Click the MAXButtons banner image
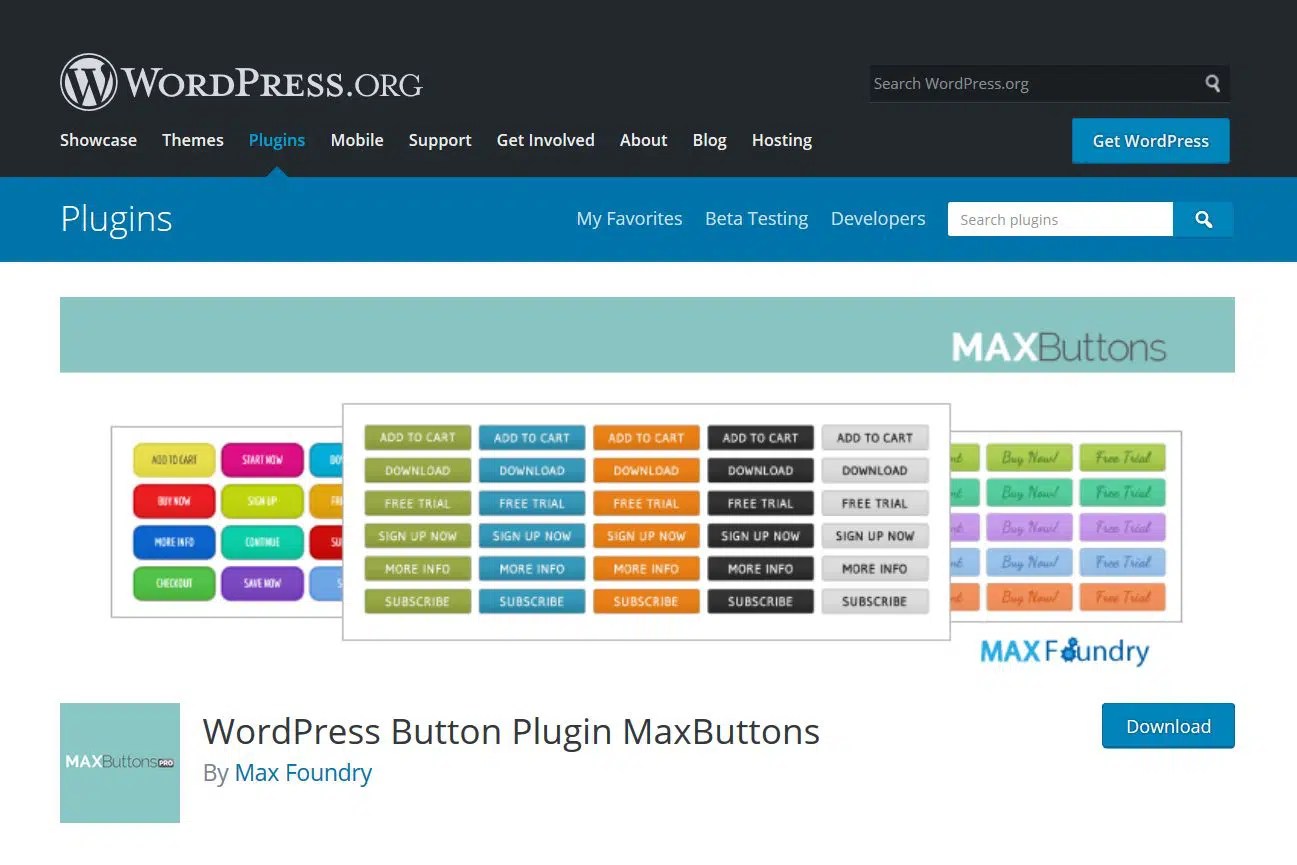This screenshot has height=865, width=1297. click(648, 334)
